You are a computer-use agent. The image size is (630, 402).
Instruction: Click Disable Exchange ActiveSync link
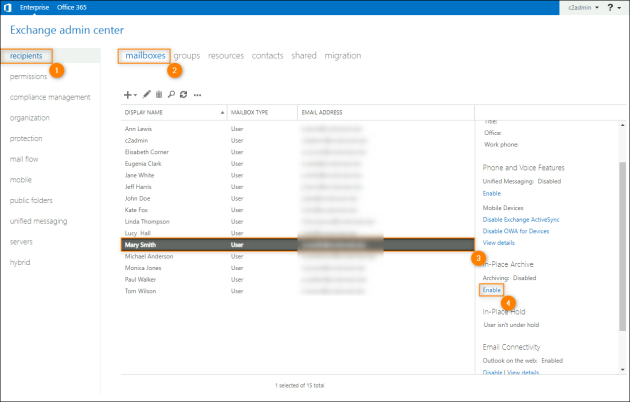click(521, 220)
